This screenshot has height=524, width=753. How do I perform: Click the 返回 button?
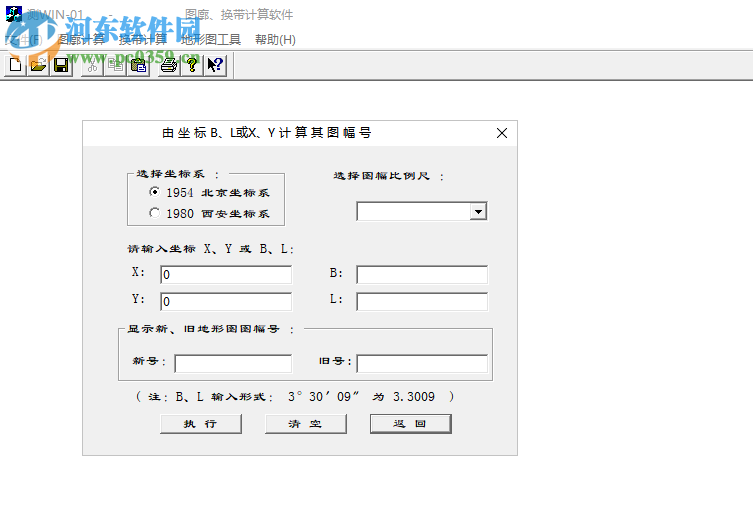(411, 424)
